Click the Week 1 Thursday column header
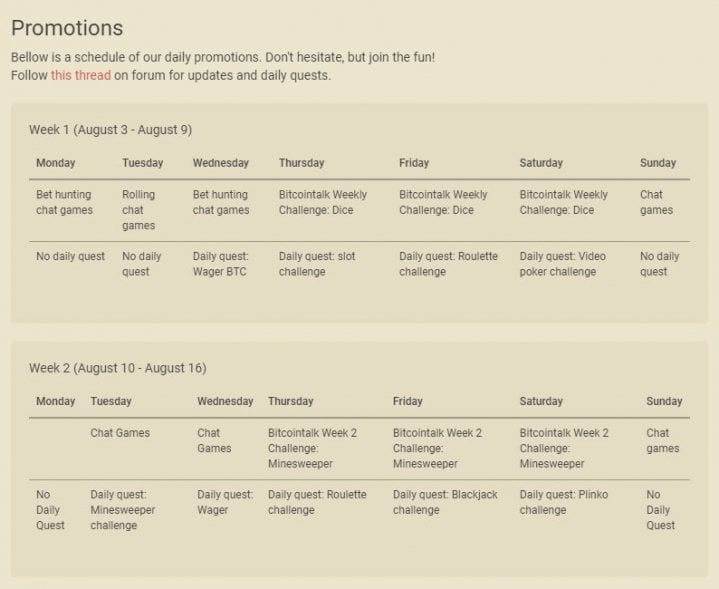This screenshot has height=589, width=719. coord(302,163)
